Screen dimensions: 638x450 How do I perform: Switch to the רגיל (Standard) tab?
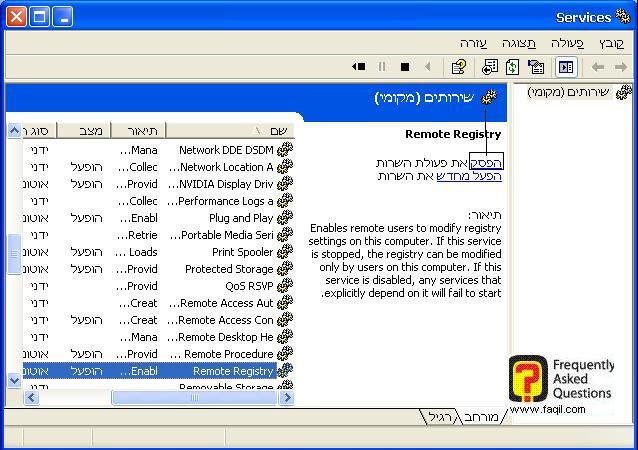click(x=440, y=416)
